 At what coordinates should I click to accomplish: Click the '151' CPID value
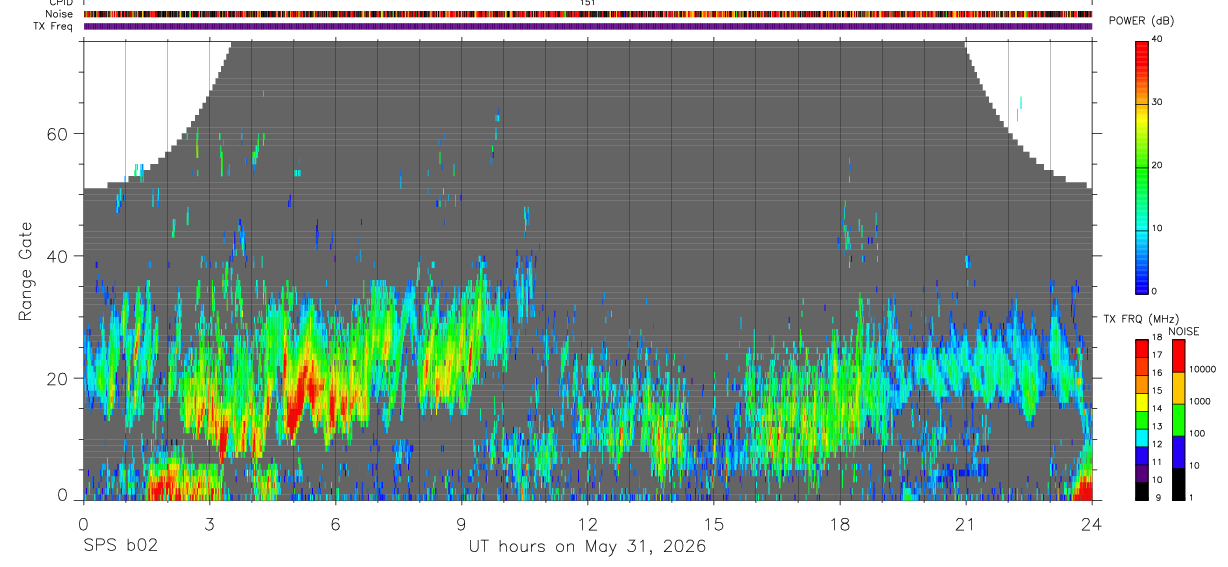(588, 3)
